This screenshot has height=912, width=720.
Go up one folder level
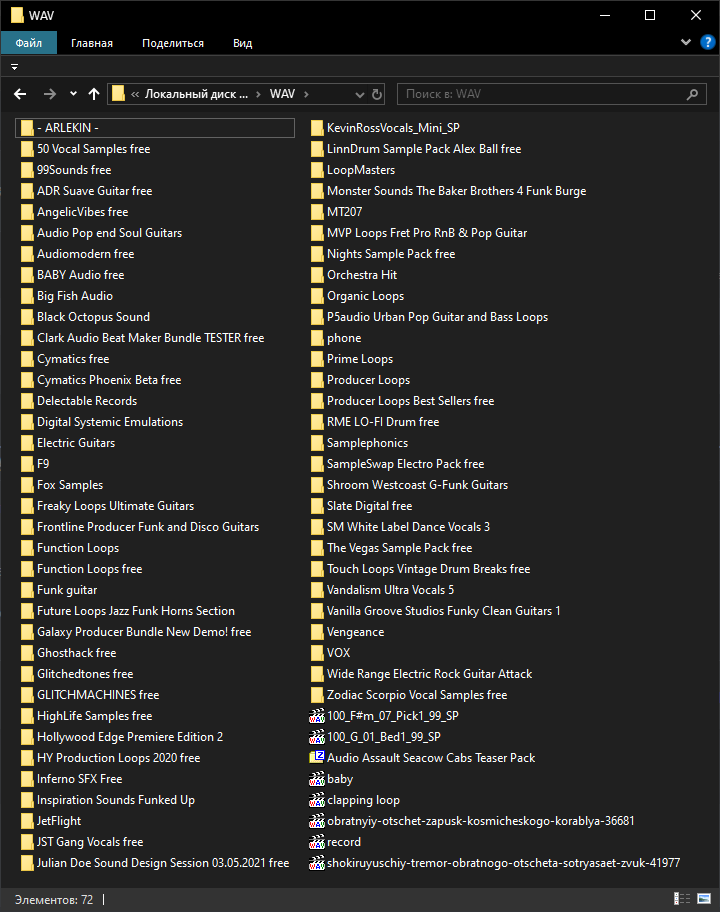(x=94, y=94)
